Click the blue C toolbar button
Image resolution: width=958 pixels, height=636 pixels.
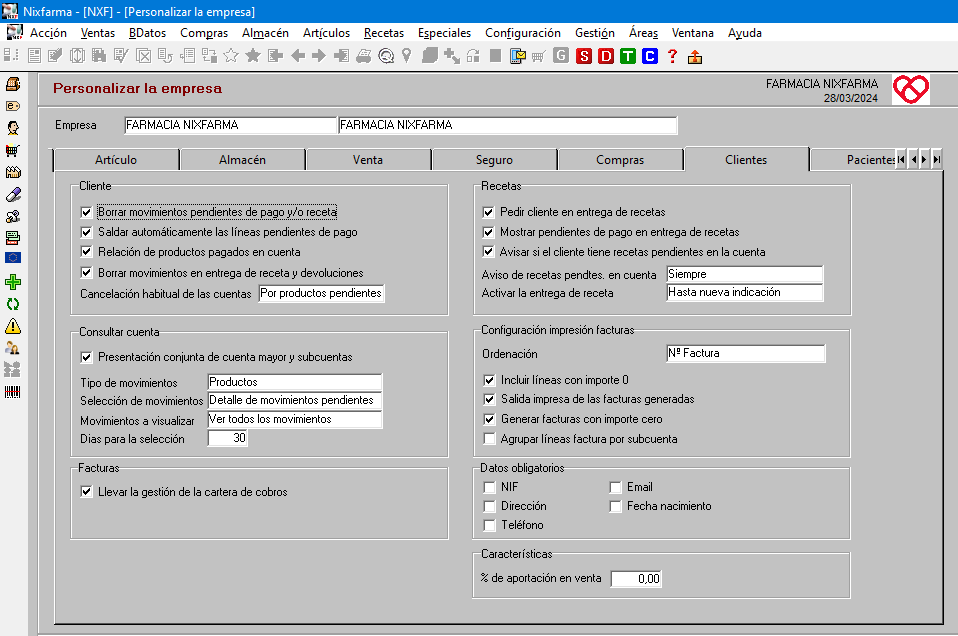coord(649,56)
